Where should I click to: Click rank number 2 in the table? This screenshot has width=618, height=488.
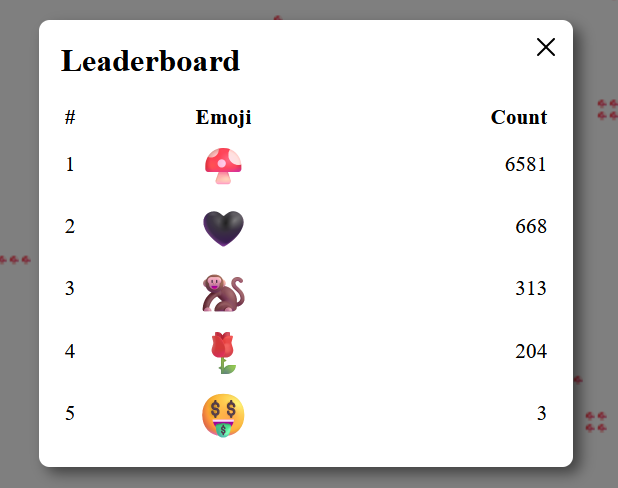point(70,227)
